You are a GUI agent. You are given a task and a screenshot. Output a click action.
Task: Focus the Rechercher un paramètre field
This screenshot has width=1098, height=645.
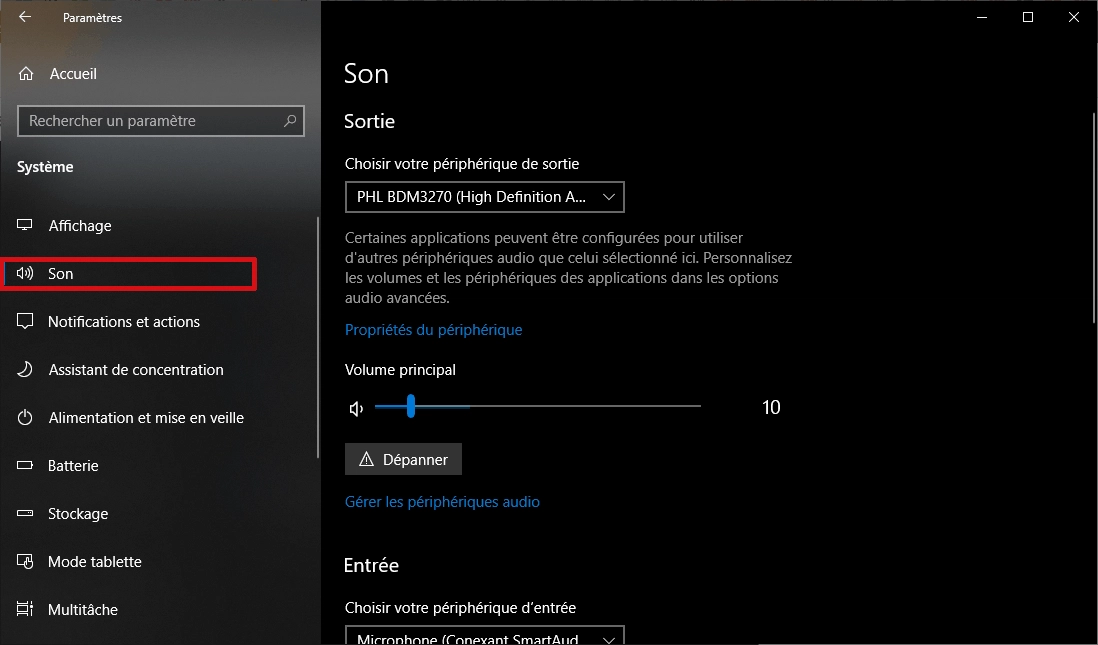coord(150,121)
